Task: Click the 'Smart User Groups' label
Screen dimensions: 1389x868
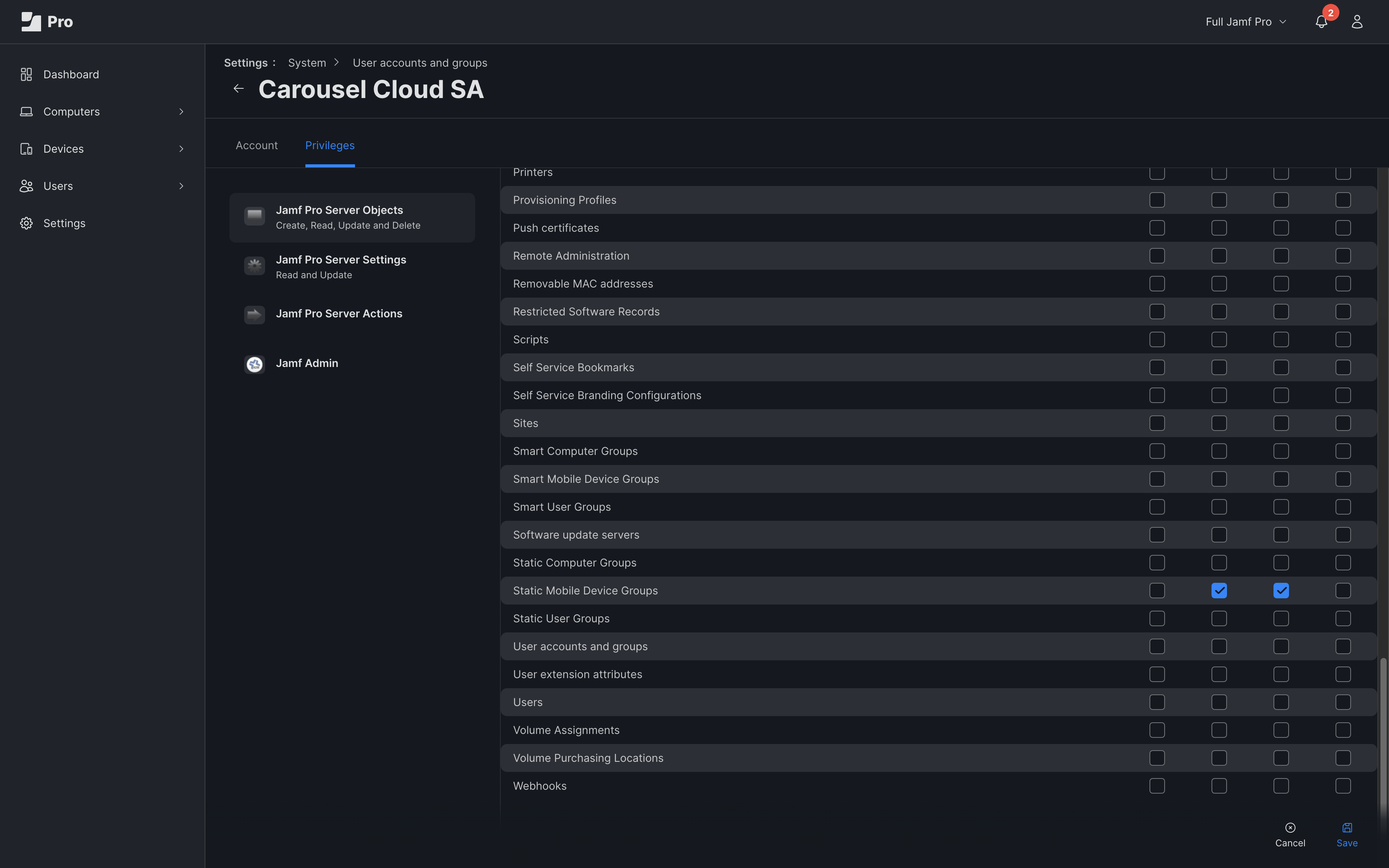Action: [562, 507]
